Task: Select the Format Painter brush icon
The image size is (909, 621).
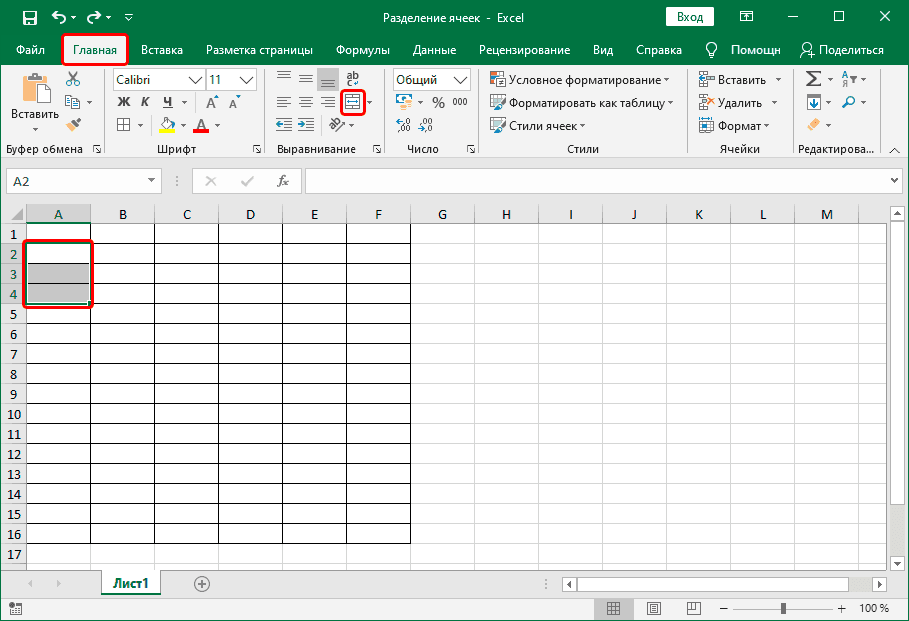Action: (73, 124)
